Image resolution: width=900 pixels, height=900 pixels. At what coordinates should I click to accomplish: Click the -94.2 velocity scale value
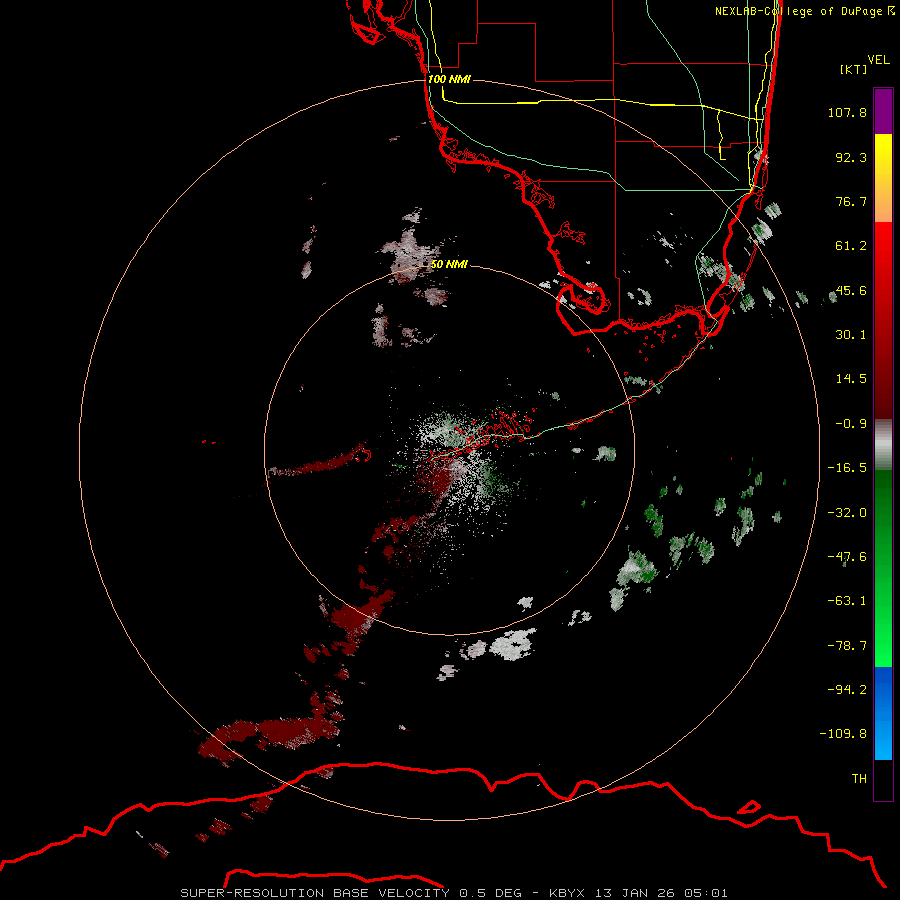point(847,689)
